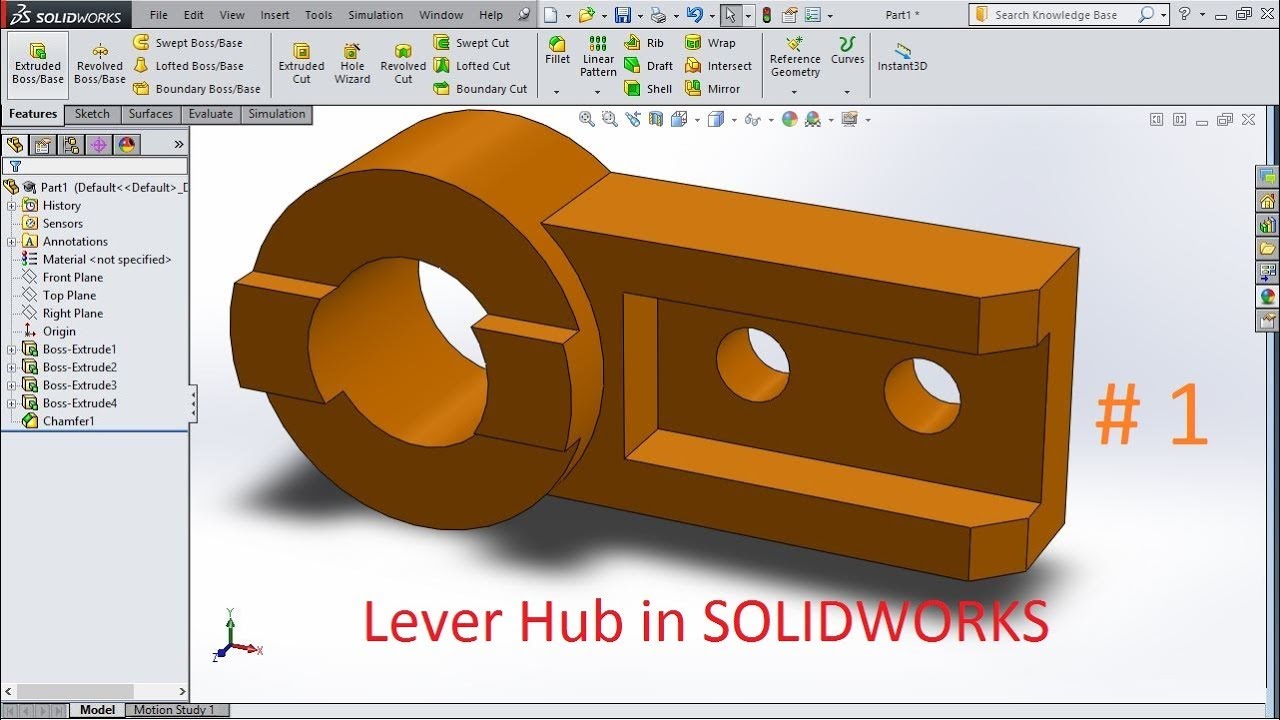
Task: Open the Fillet dropdown arrow
Action: (557, 91)
